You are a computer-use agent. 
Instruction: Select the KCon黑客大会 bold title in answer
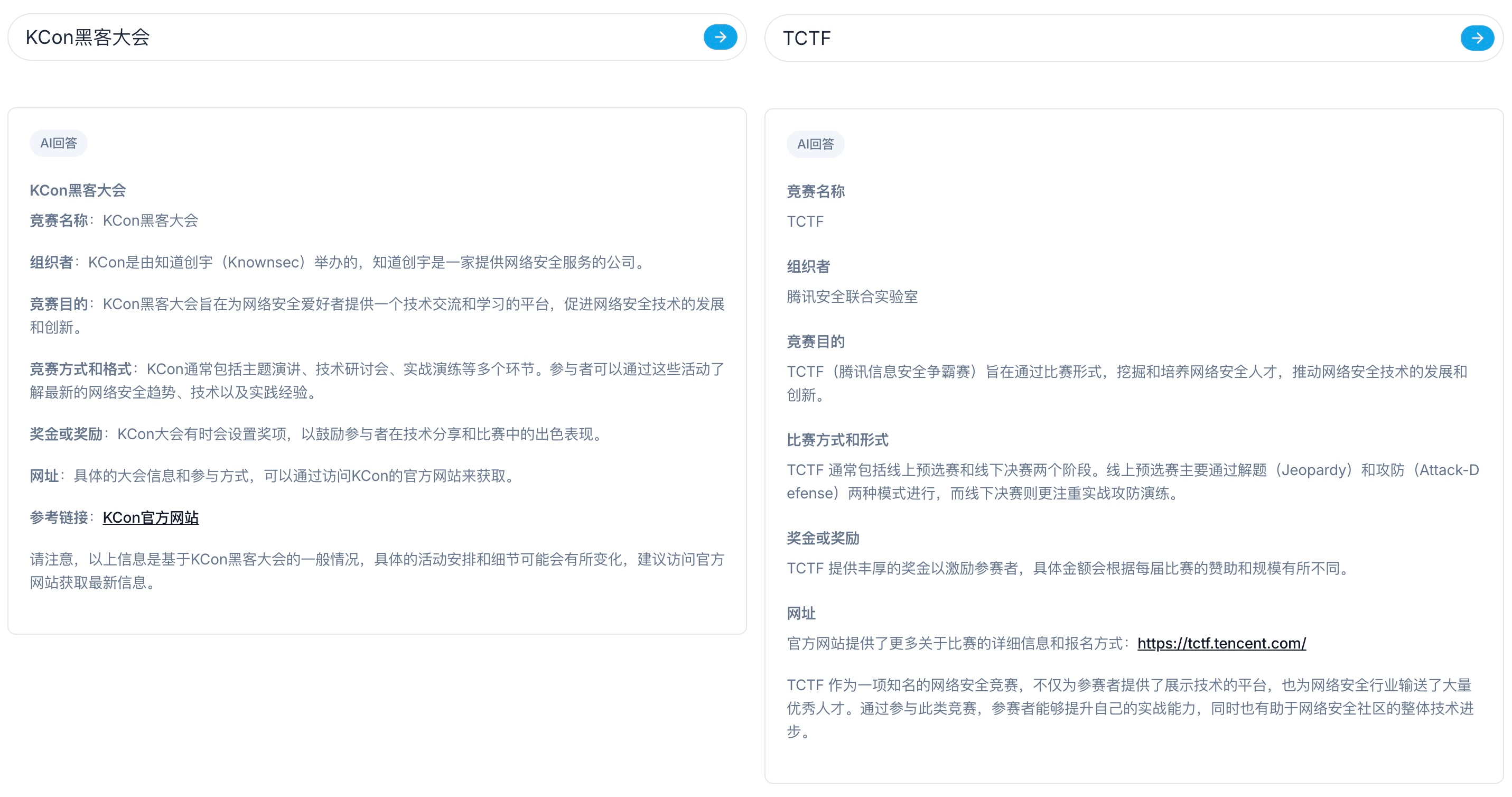pyautogui.click(x=78, y=190)
